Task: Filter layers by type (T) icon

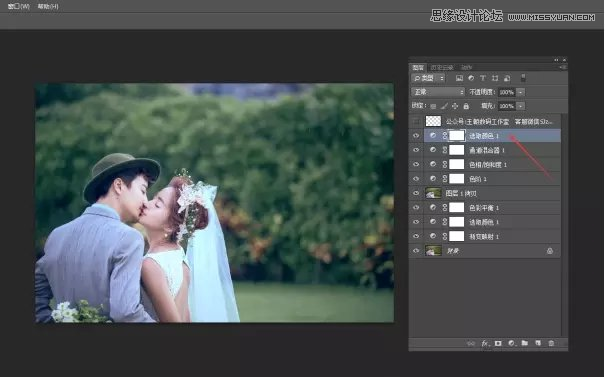Action: [483, 78]
